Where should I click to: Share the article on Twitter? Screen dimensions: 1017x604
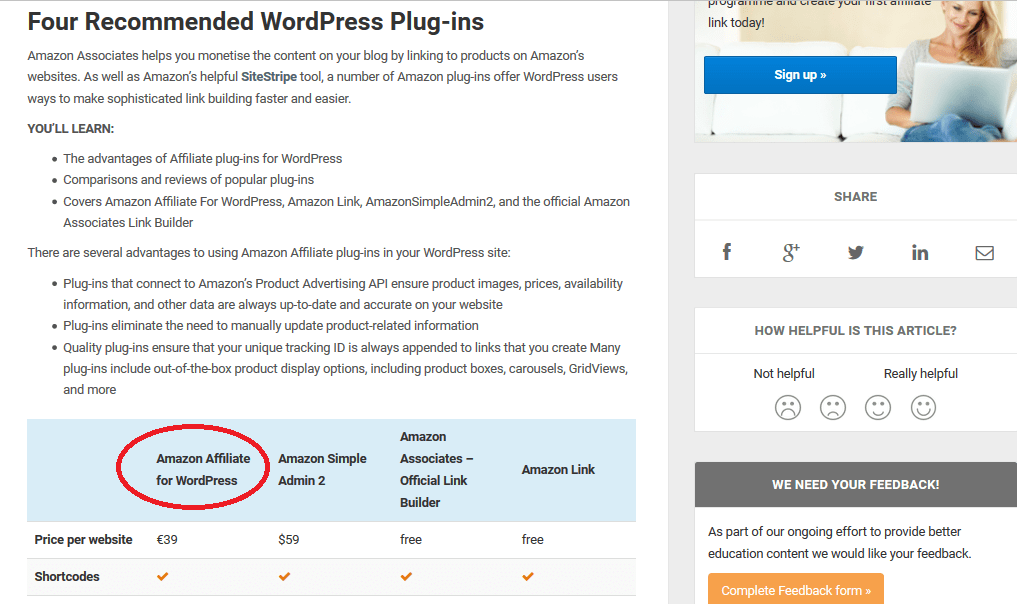(x=855, y=252)
